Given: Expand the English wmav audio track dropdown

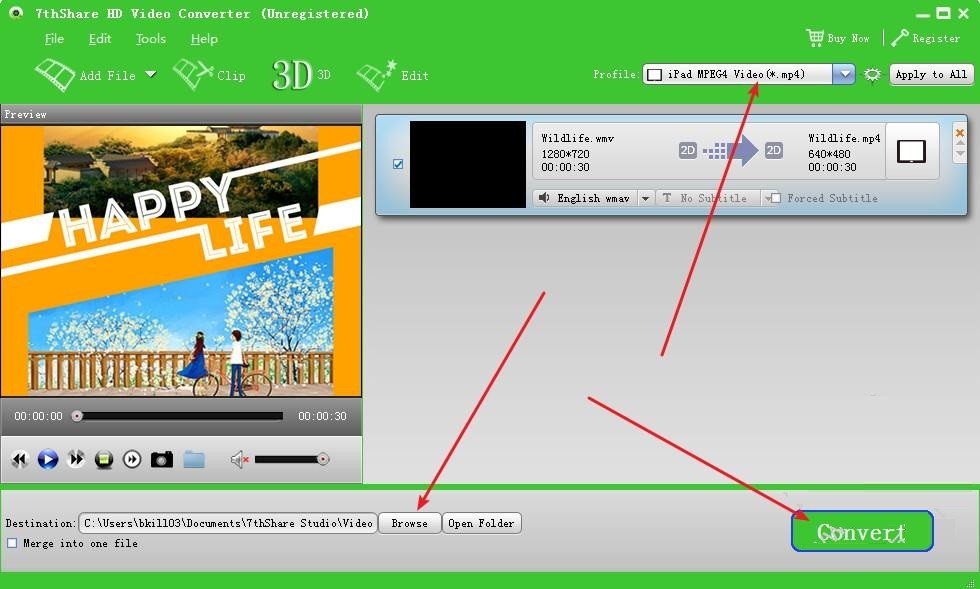Looking at the screenshot, I should 645,198.
